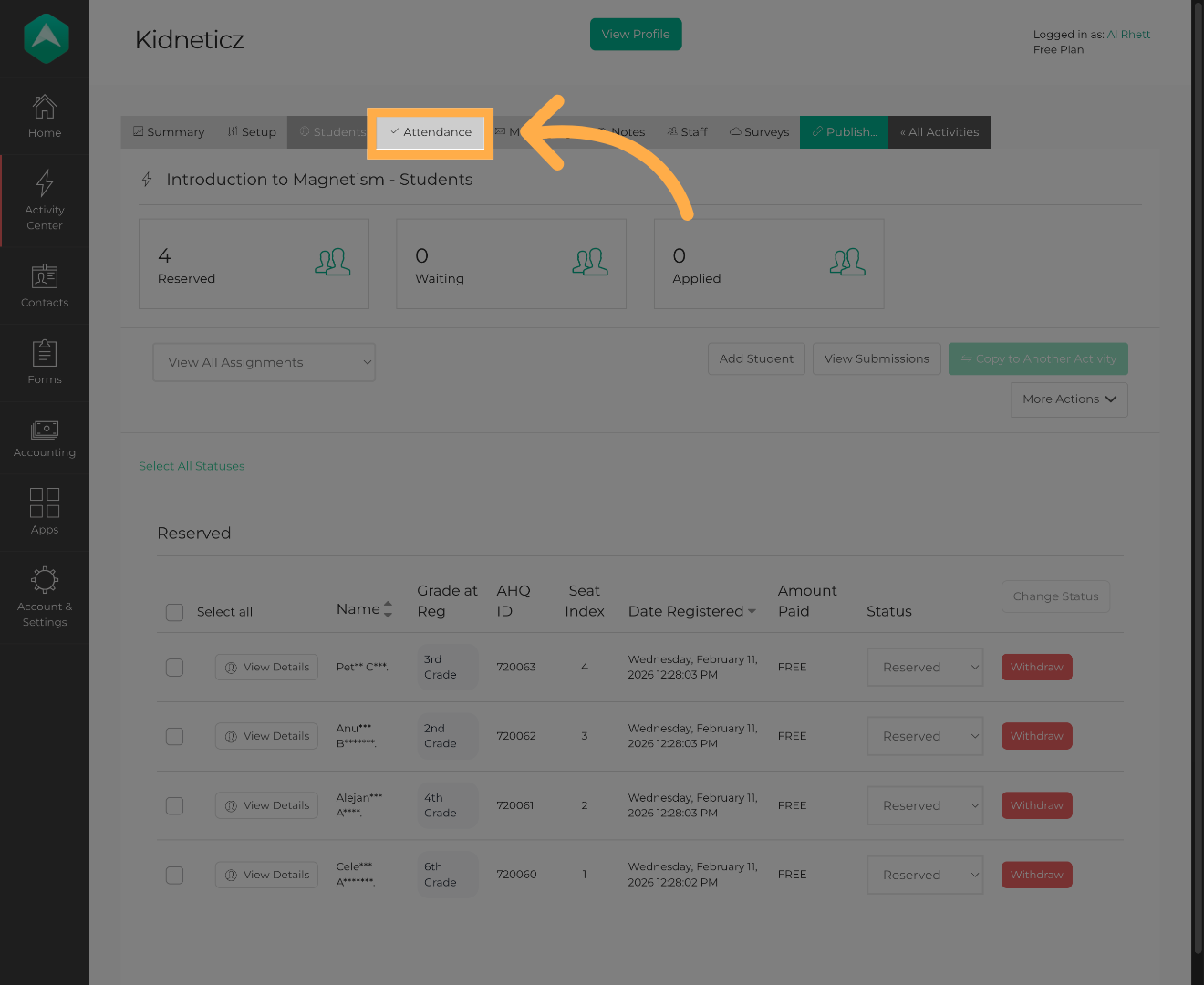Click the Home icon in the sidebar
The image size is (1204, 985).
pyautogui.click(x=45, y=116)
